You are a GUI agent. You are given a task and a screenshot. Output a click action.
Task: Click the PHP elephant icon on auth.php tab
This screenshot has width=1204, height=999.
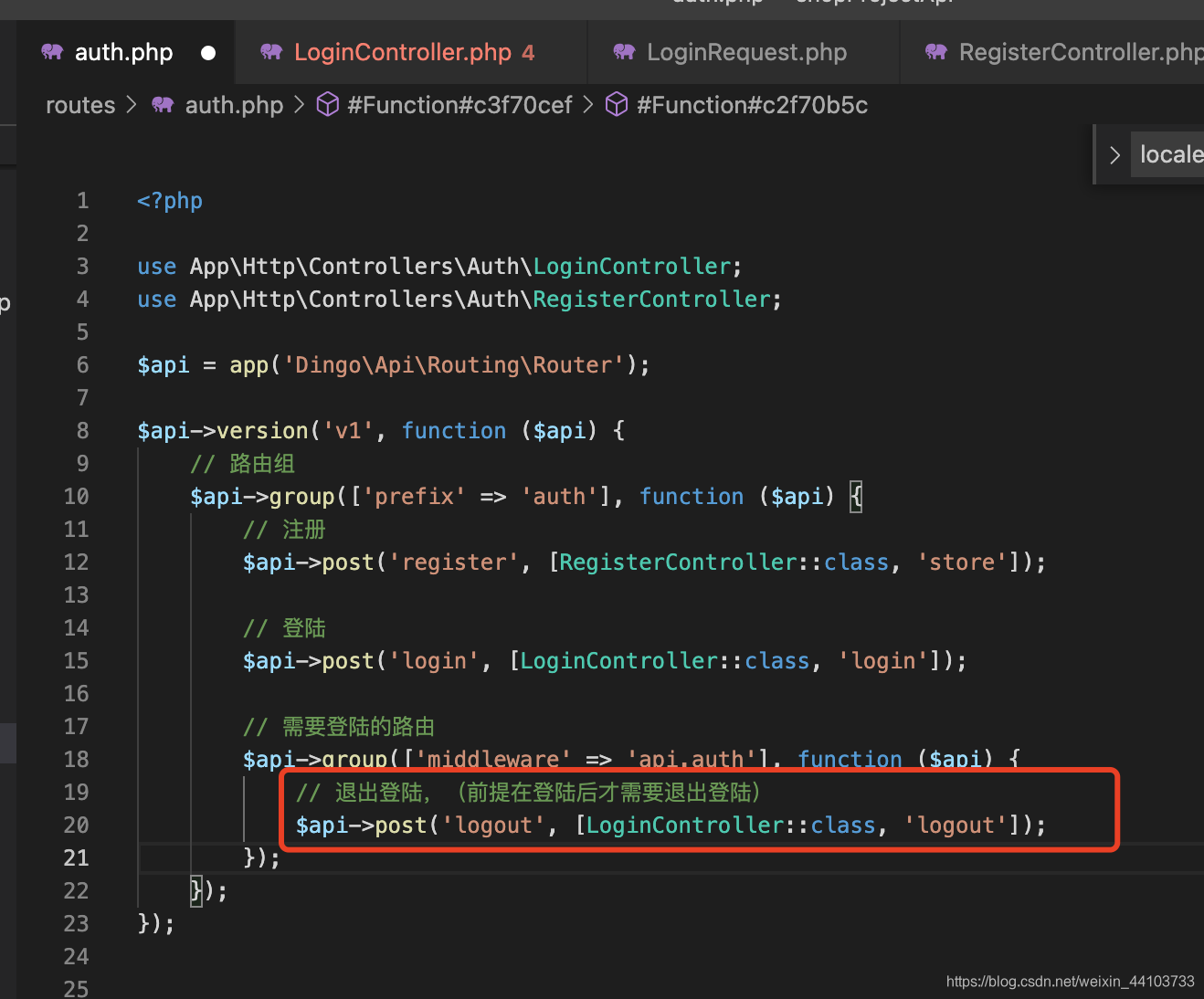point(52,52)
